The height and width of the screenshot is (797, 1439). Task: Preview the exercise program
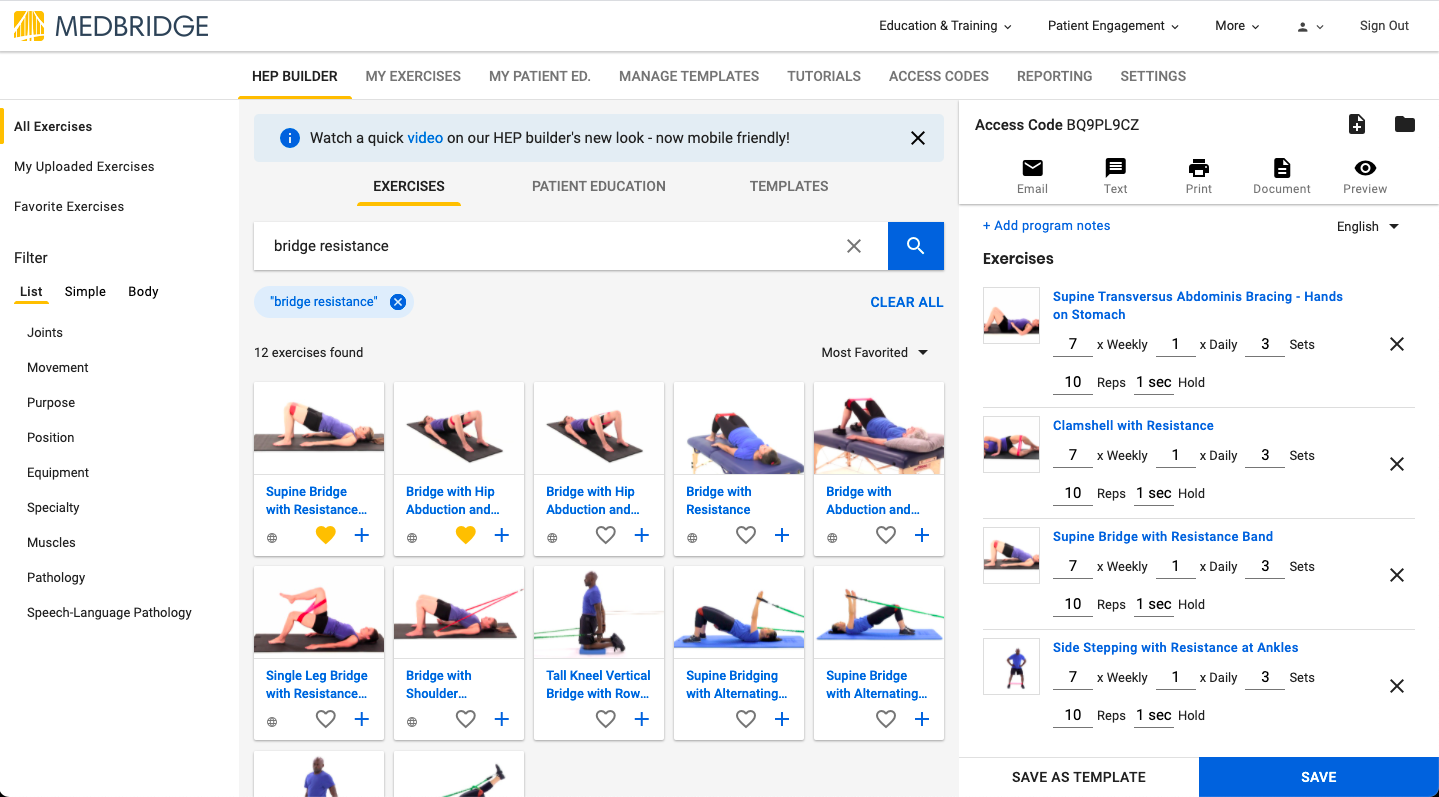pyautogui.click(x=1365, y=176)
